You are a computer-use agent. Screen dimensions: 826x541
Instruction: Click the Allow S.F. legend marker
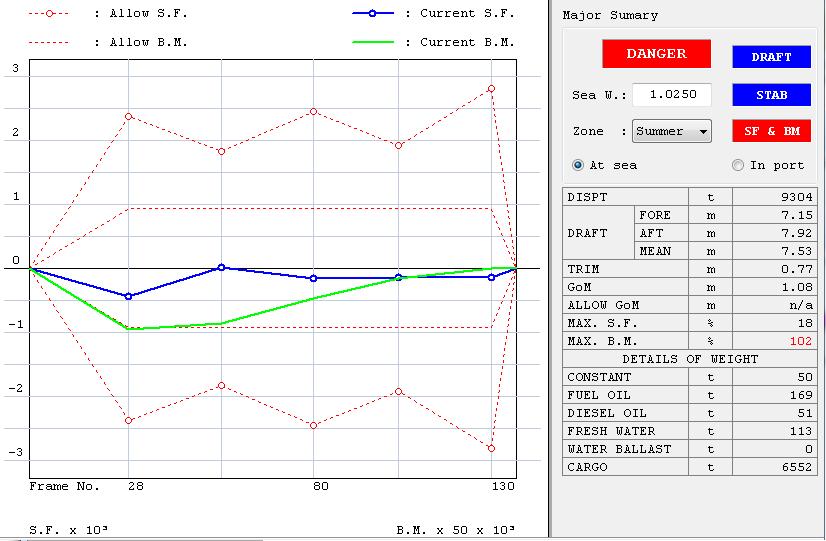[49, 14]
